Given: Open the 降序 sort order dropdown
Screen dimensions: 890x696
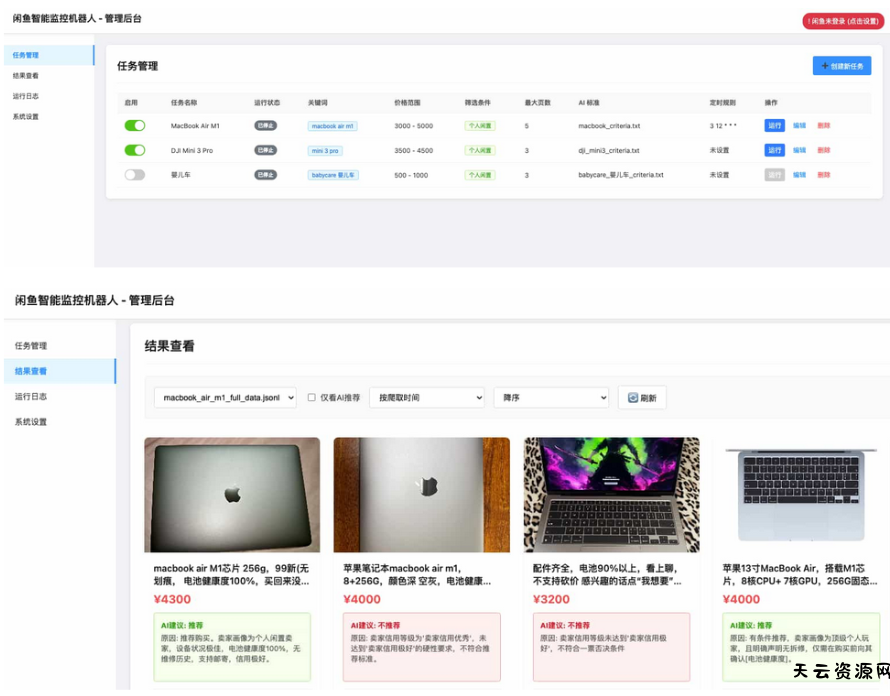Looking at the screenshot, I should click(551, 396).
